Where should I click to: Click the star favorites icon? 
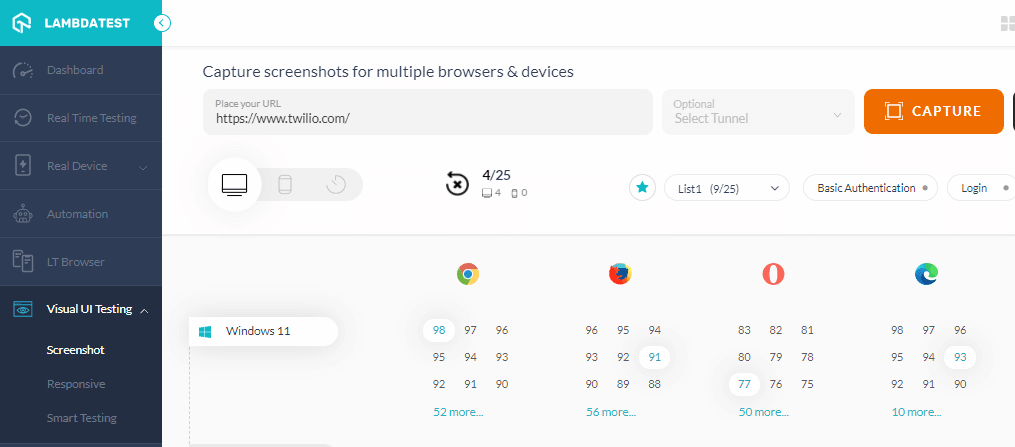[x=642, y=188]
